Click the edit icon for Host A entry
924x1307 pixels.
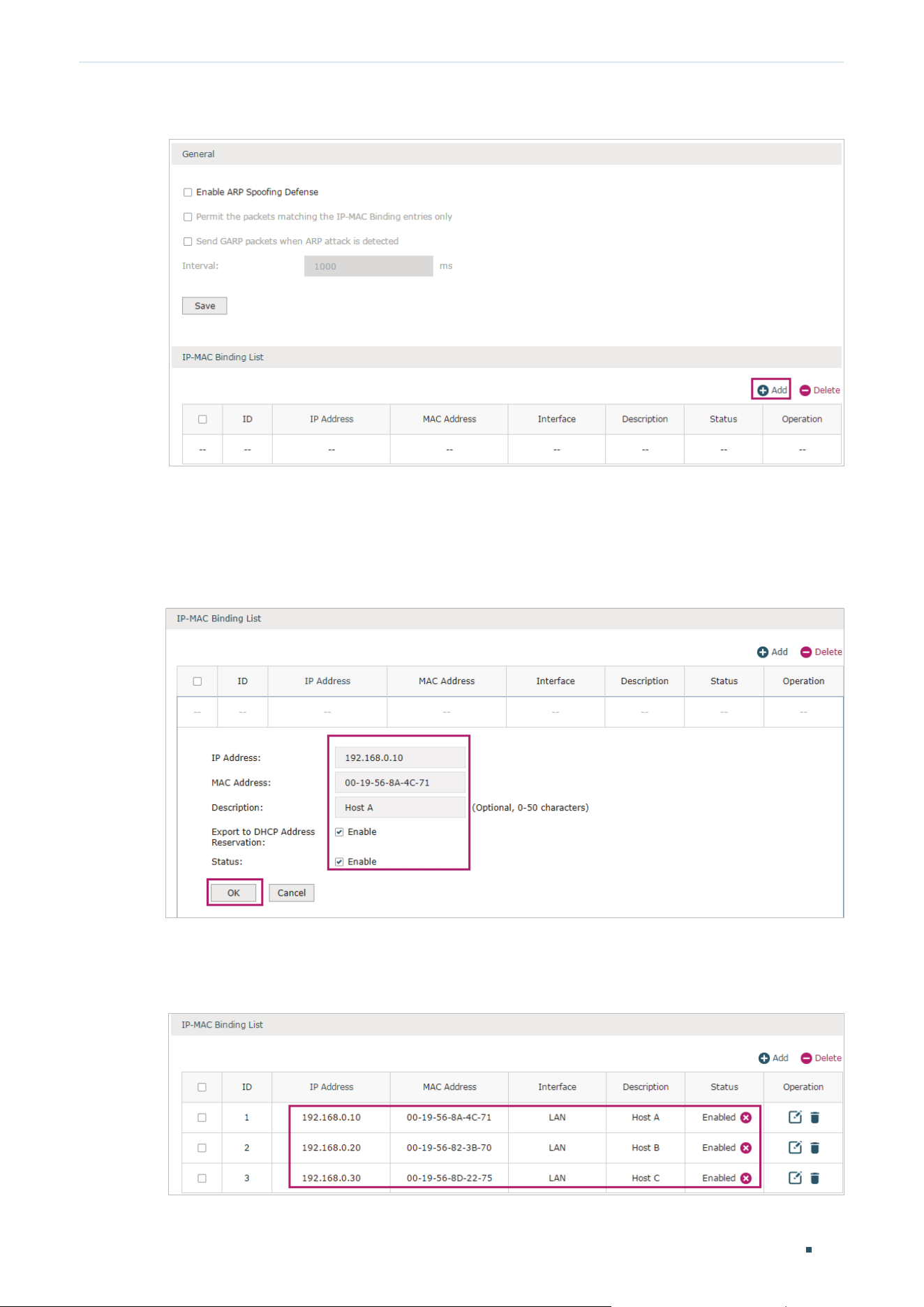pyautogui.click(x=795, y=1117)
